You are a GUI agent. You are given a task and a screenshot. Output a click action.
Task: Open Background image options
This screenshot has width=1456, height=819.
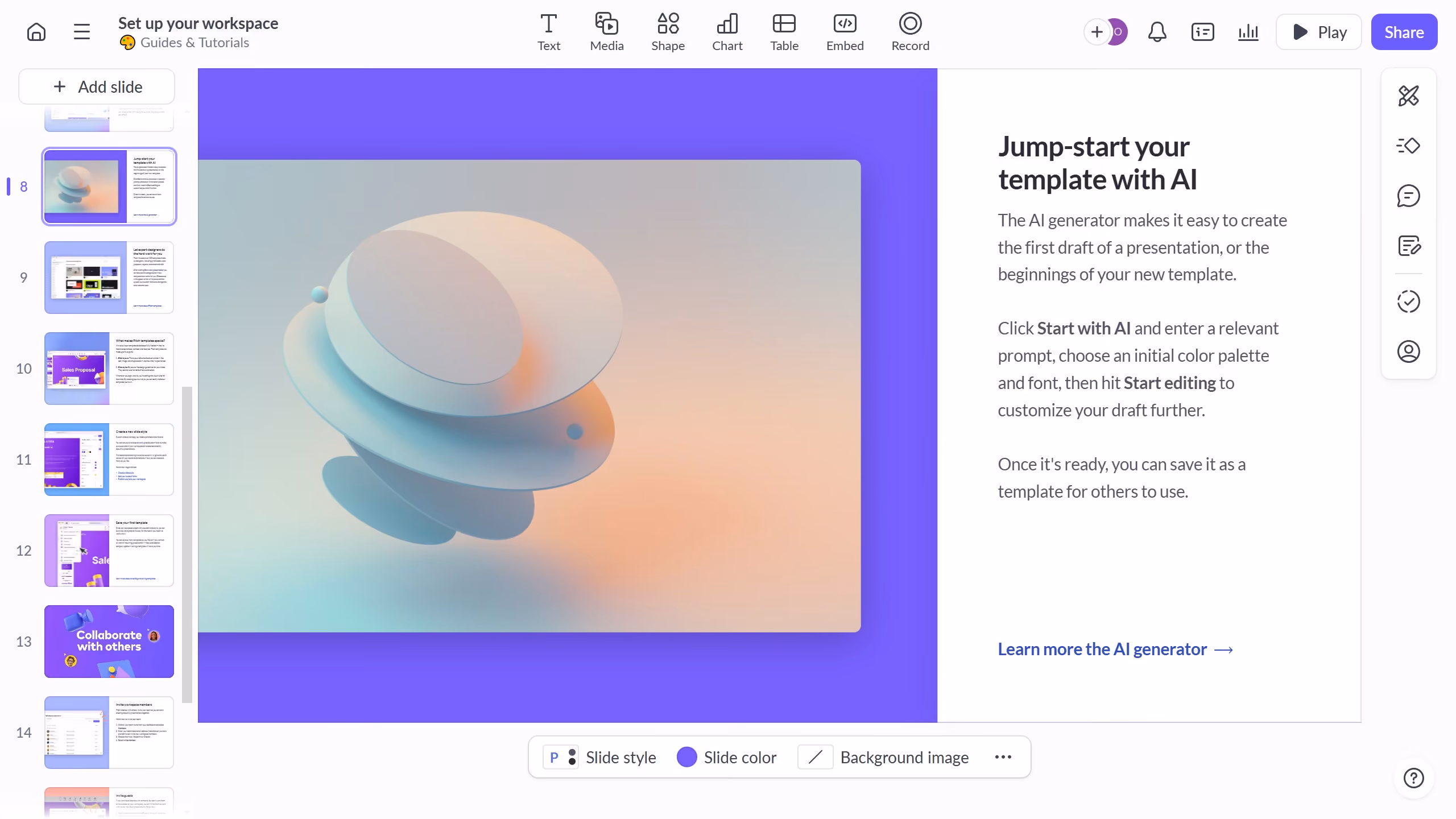click(883, 757)
